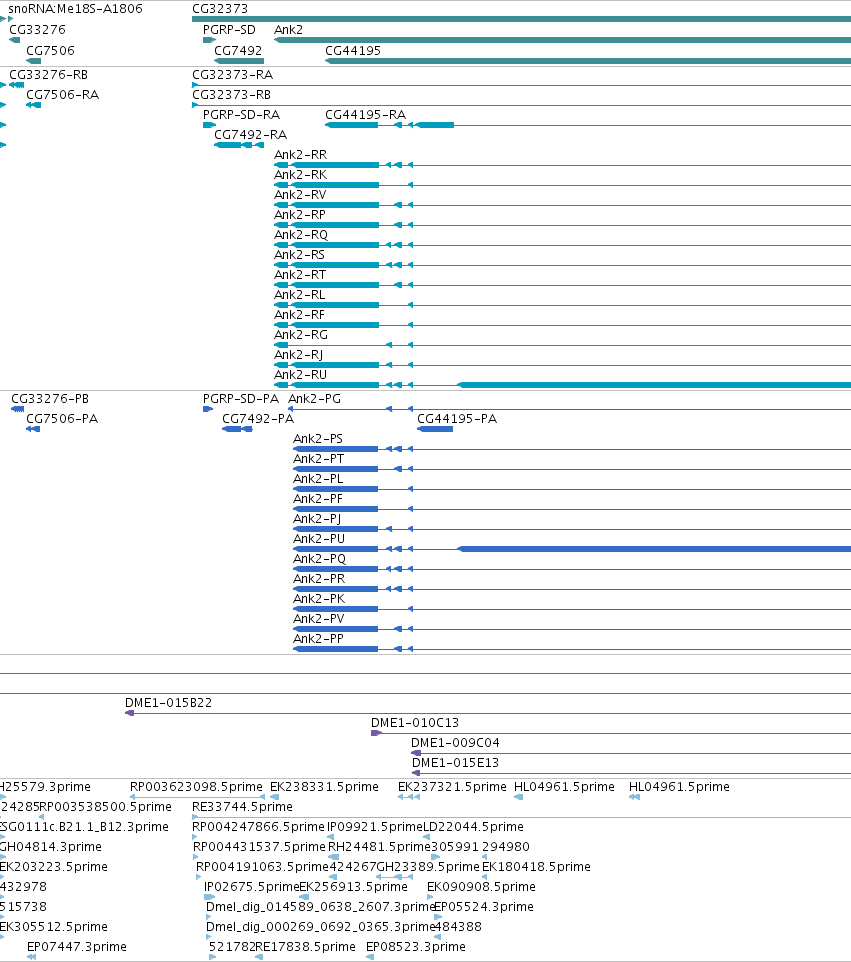The width and height of the screenshot is (851, 962).
Task: Click protein Ank2-PR
Action: pyautogui.click(x=319, y=579)
